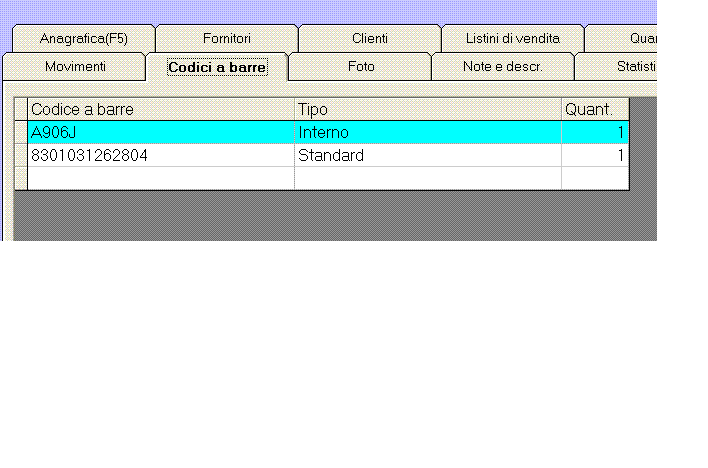Open the Note e descr. tab
The width and height of the screenshot is (708, 468).
pyautogui.click(x=502, y=67)
